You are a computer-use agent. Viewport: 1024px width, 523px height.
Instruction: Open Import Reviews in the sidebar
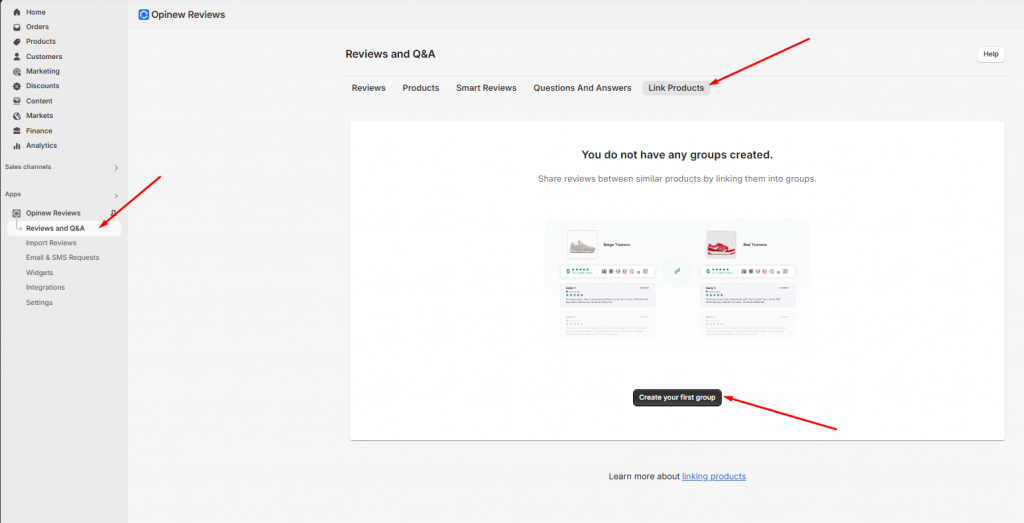pyautogui.click(x=51, y=243)
